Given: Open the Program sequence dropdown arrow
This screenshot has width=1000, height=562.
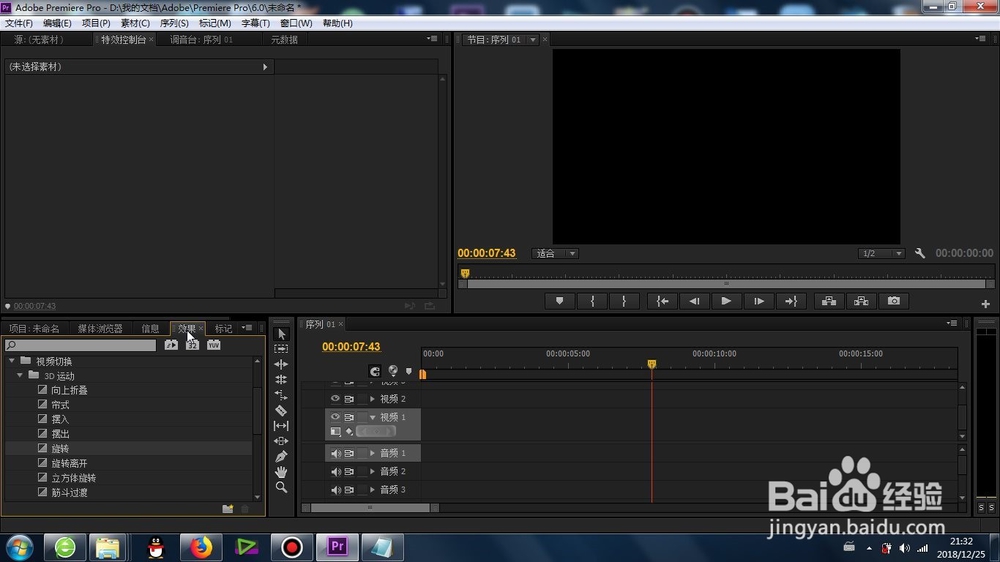Looking at the screenshot, I should click(533, 40).
